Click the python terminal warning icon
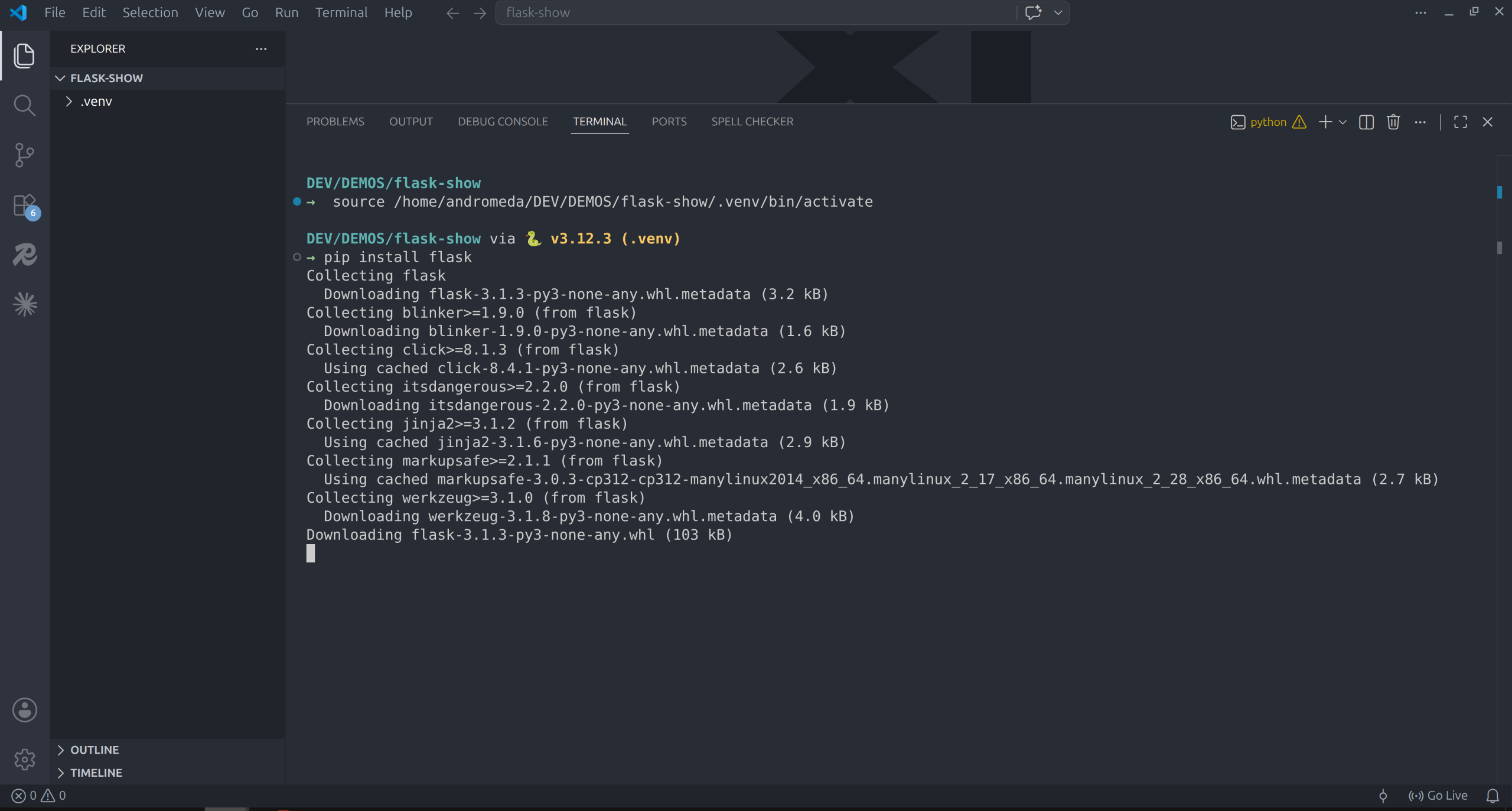The width and height of the screenshot is (1512, 811). tap(1299, 122)
